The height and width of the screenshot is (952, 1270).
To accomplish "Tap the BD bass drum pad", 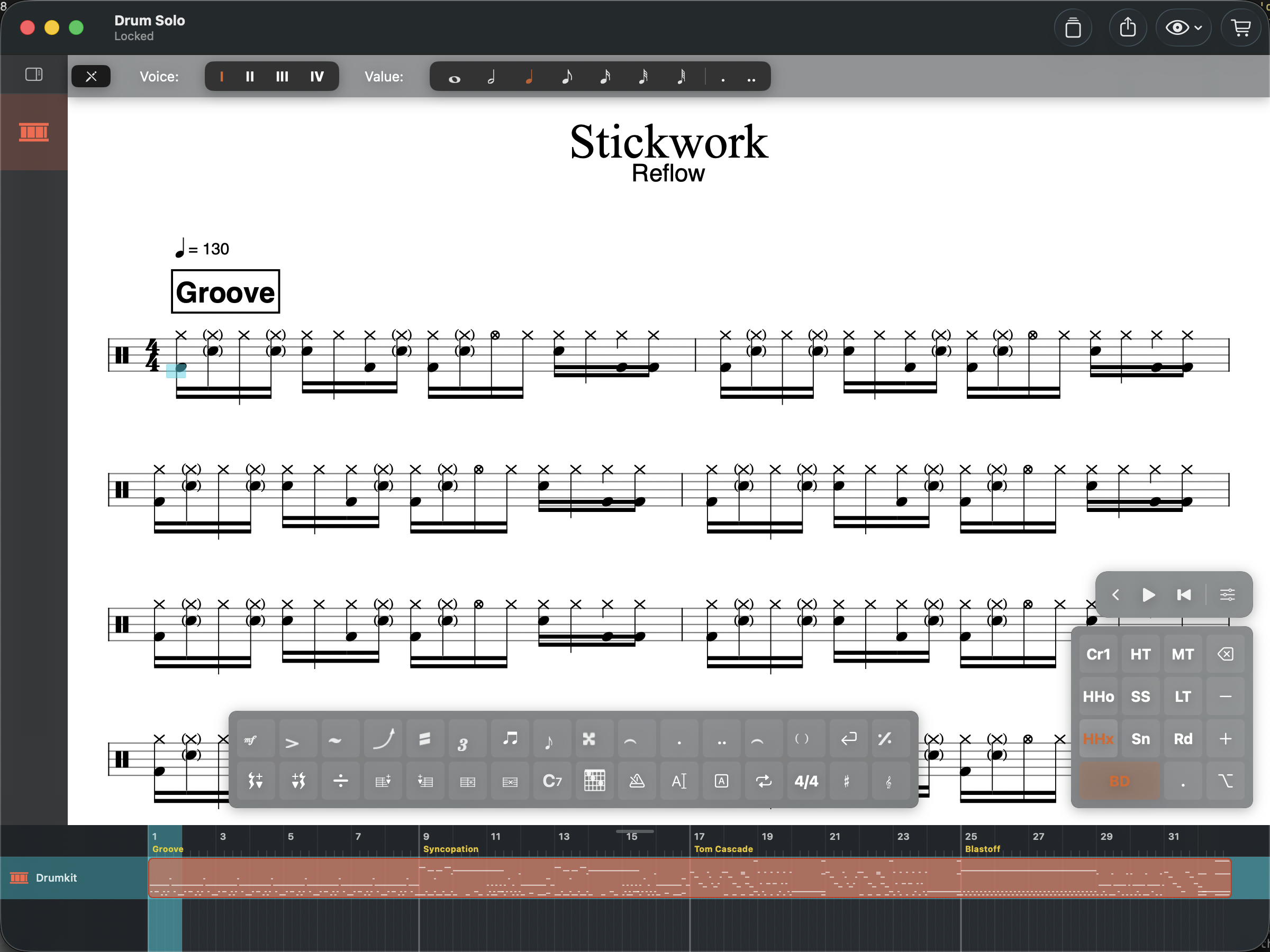I will pyautogui.click(x=1119, y=781).
